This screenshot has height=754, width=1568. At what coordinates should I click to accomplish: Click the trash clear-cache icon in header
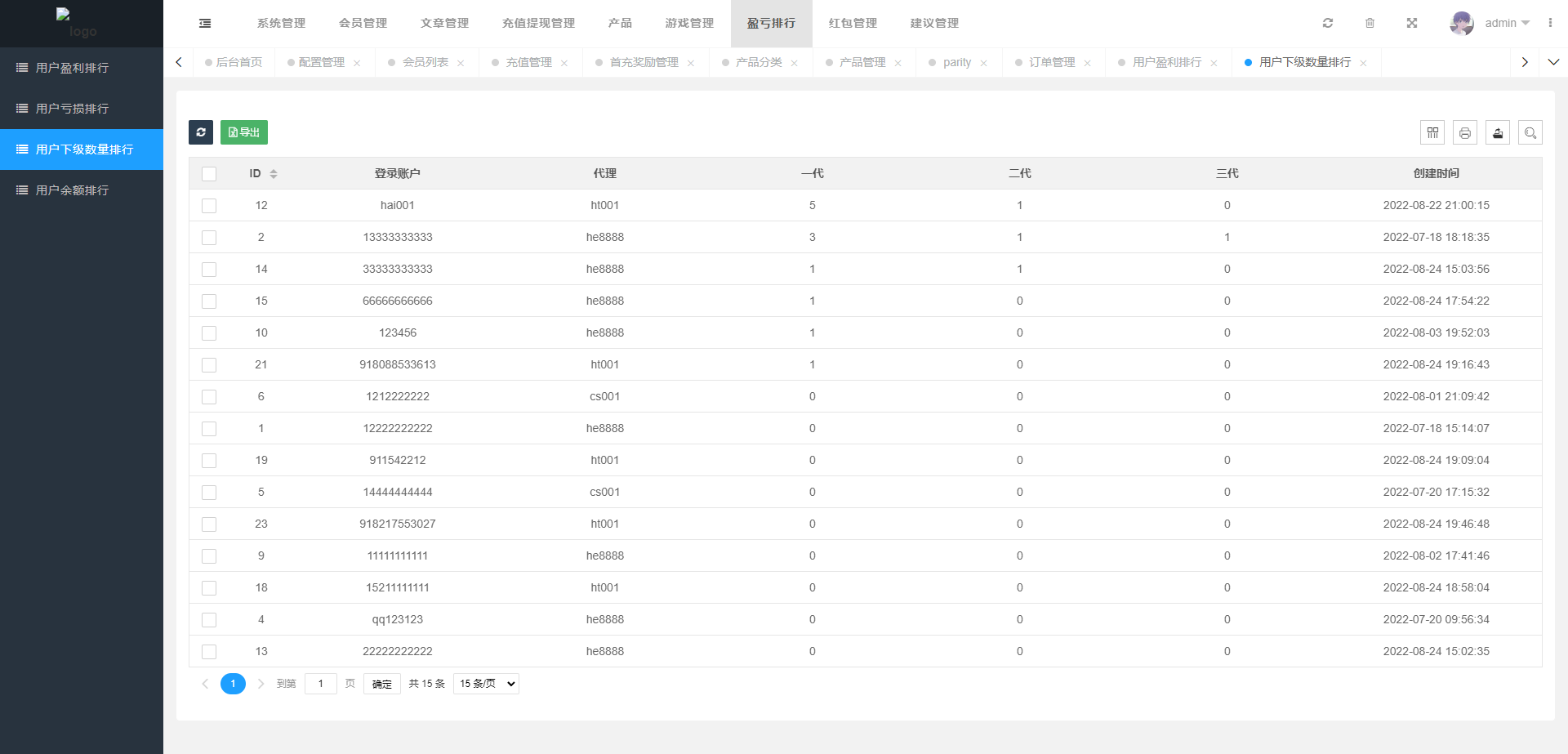[1370, 23]
